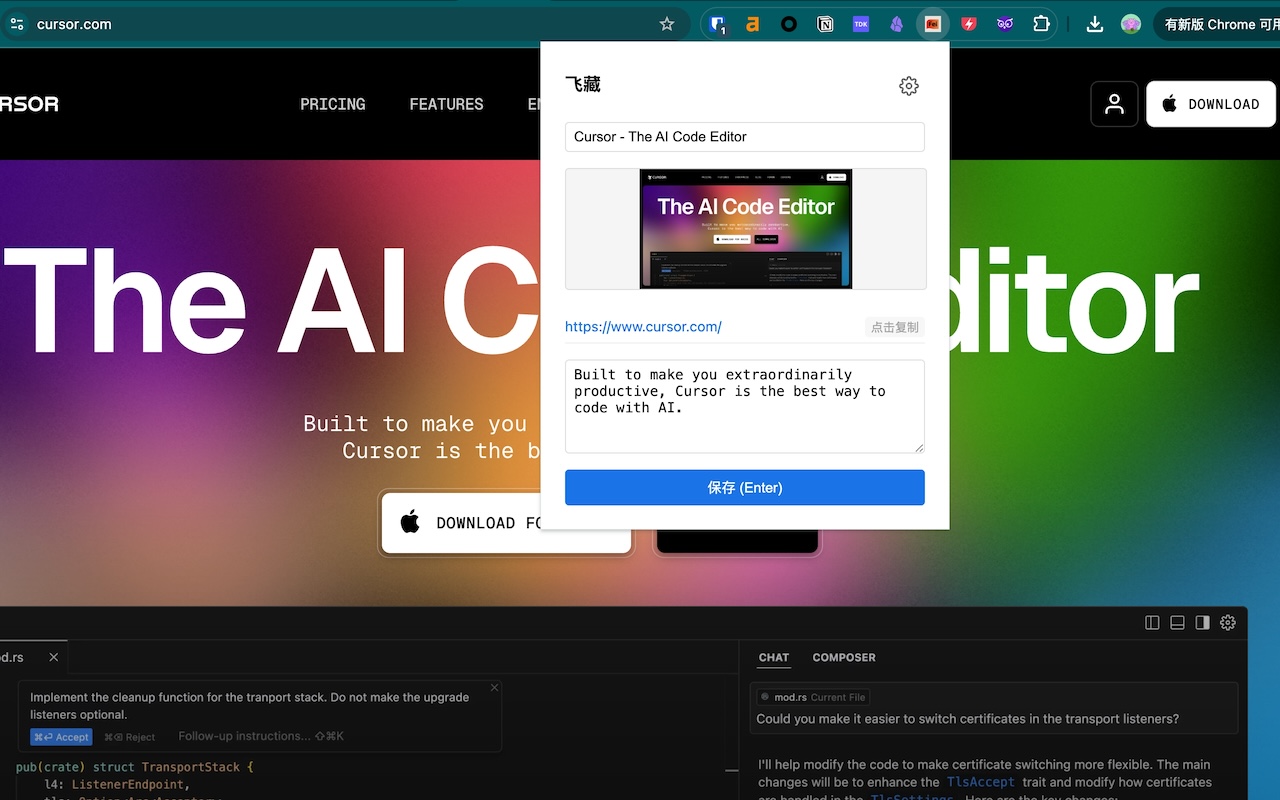Click the 保存 (Enter) button

(x=745, y=488)
